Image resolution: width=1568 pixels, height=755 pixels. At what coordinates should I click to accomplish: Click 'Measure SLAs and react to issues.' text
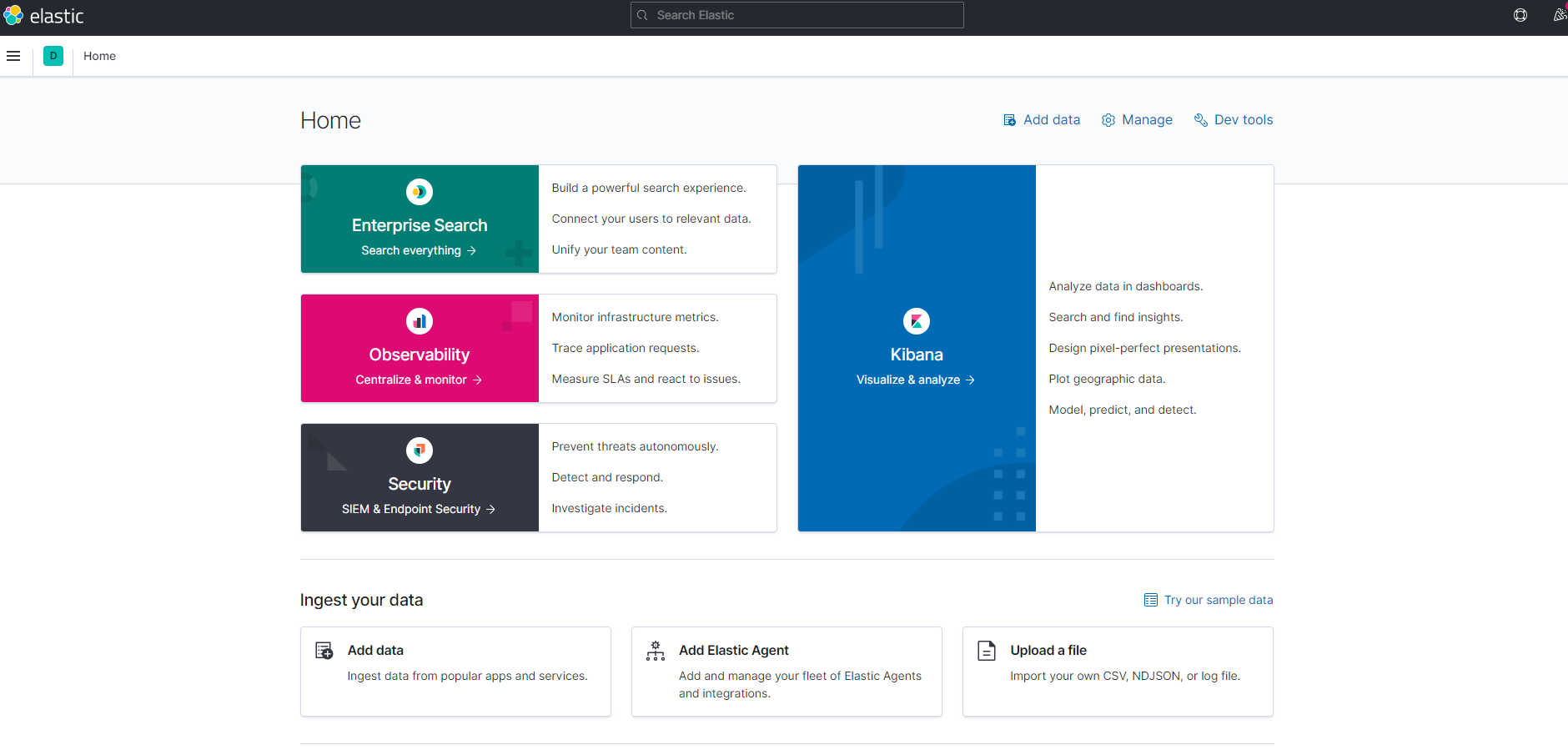coord(646,379)
